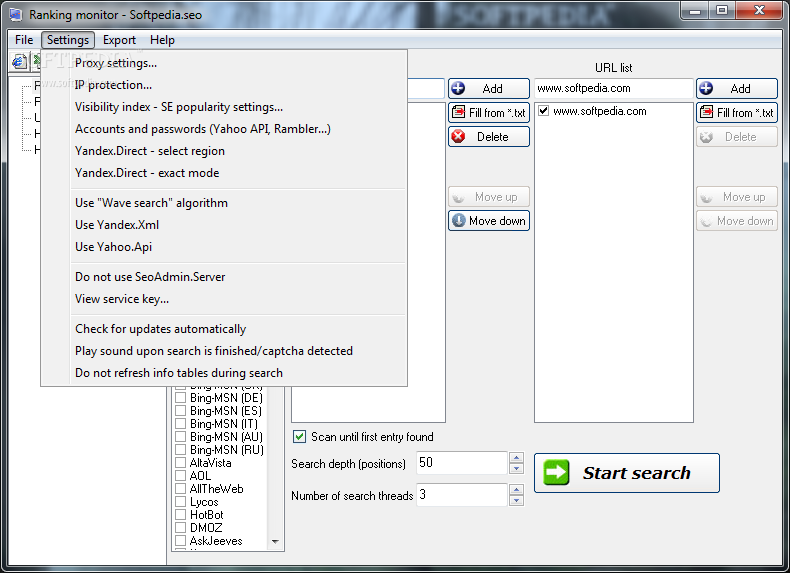Close the open Settings menu
790x573 pixels.
(68, 40)
